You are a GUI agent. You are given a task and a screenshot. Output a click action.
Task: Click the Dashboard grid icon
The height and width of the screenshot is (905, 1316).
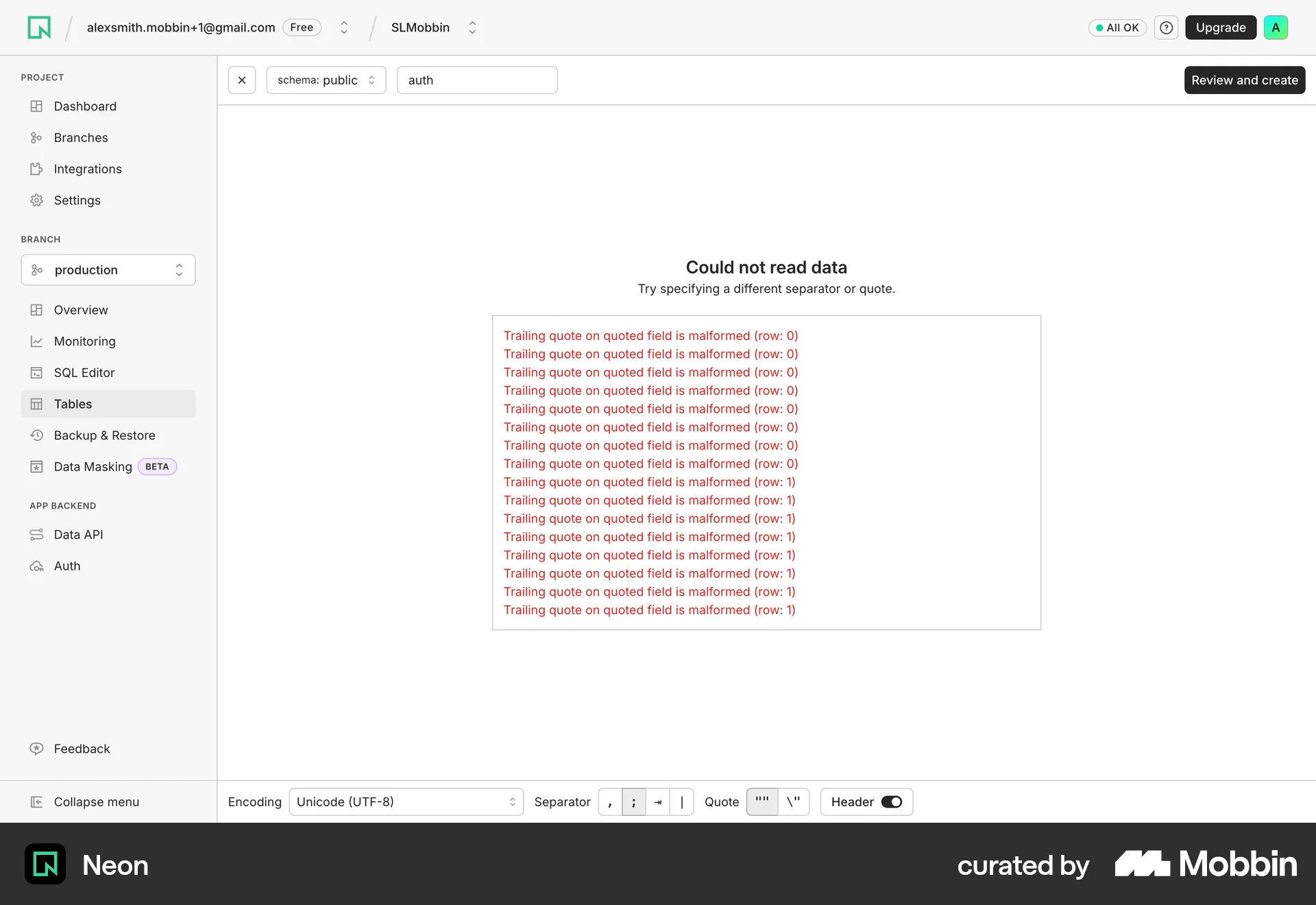(x=36, y=106)
